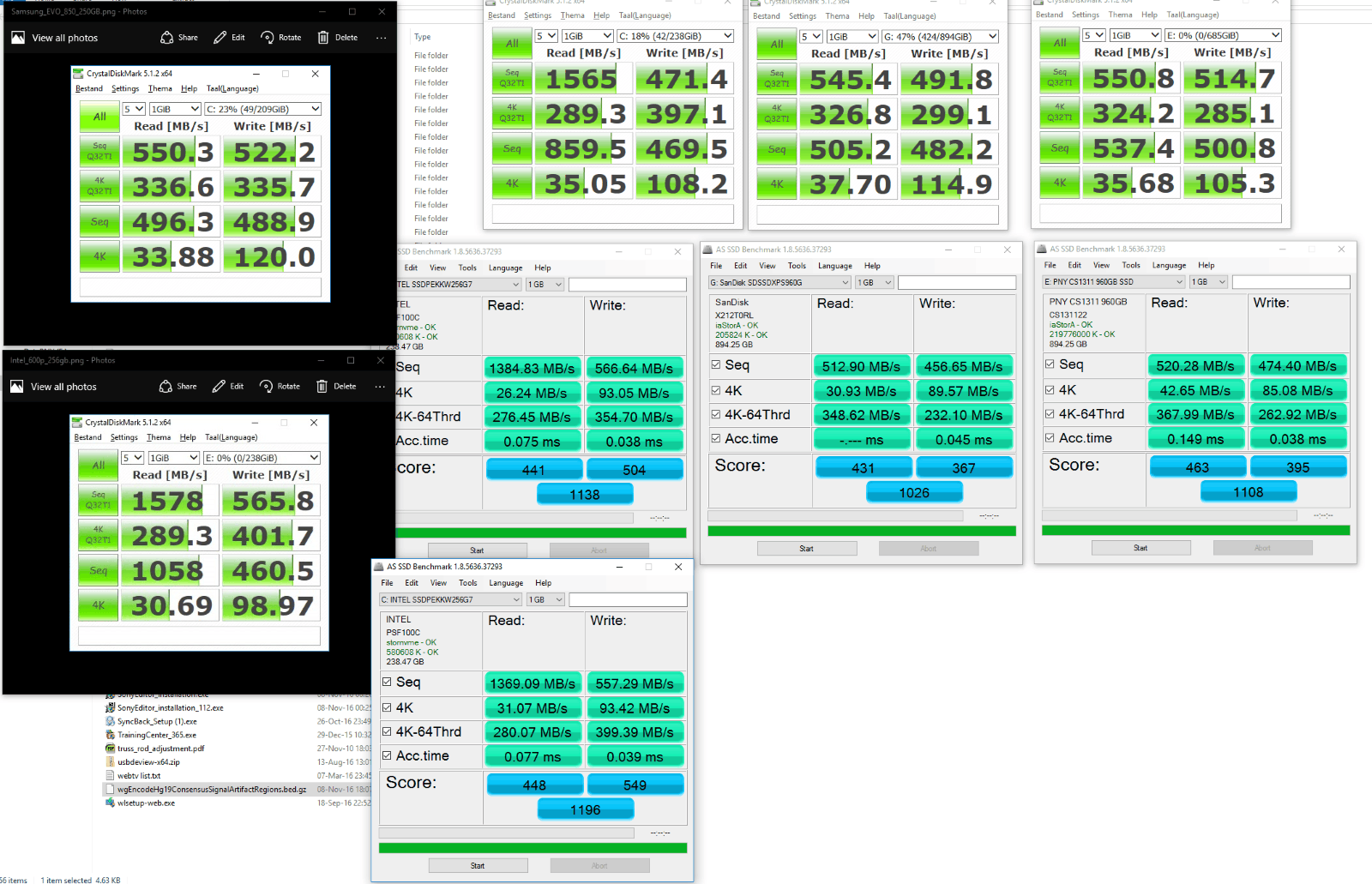1372x884 pixels.
Task: Click 4K Q32T1 button in E: 0% (0/685GiB) window
Action: (1060, 112)
